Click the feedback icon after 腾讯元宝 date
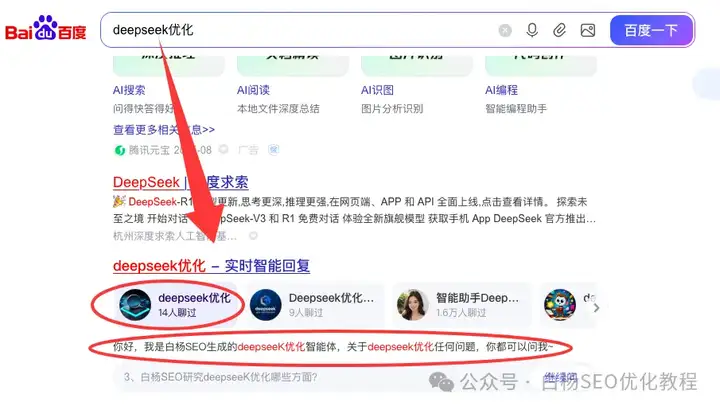Image resolution: width=720 pixels, height=410 pixels. [x=224, y=150]
